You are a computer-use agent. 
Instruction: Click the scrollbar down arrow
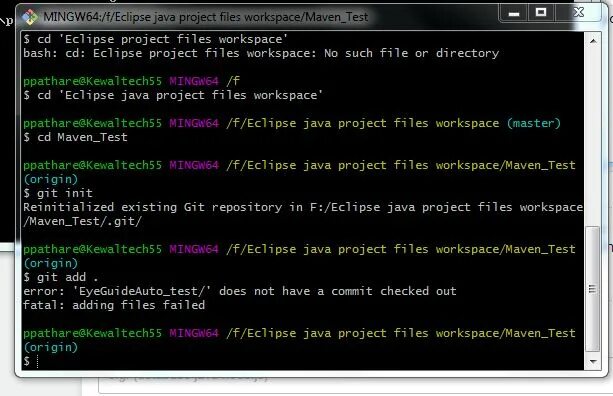pos(593,361)
